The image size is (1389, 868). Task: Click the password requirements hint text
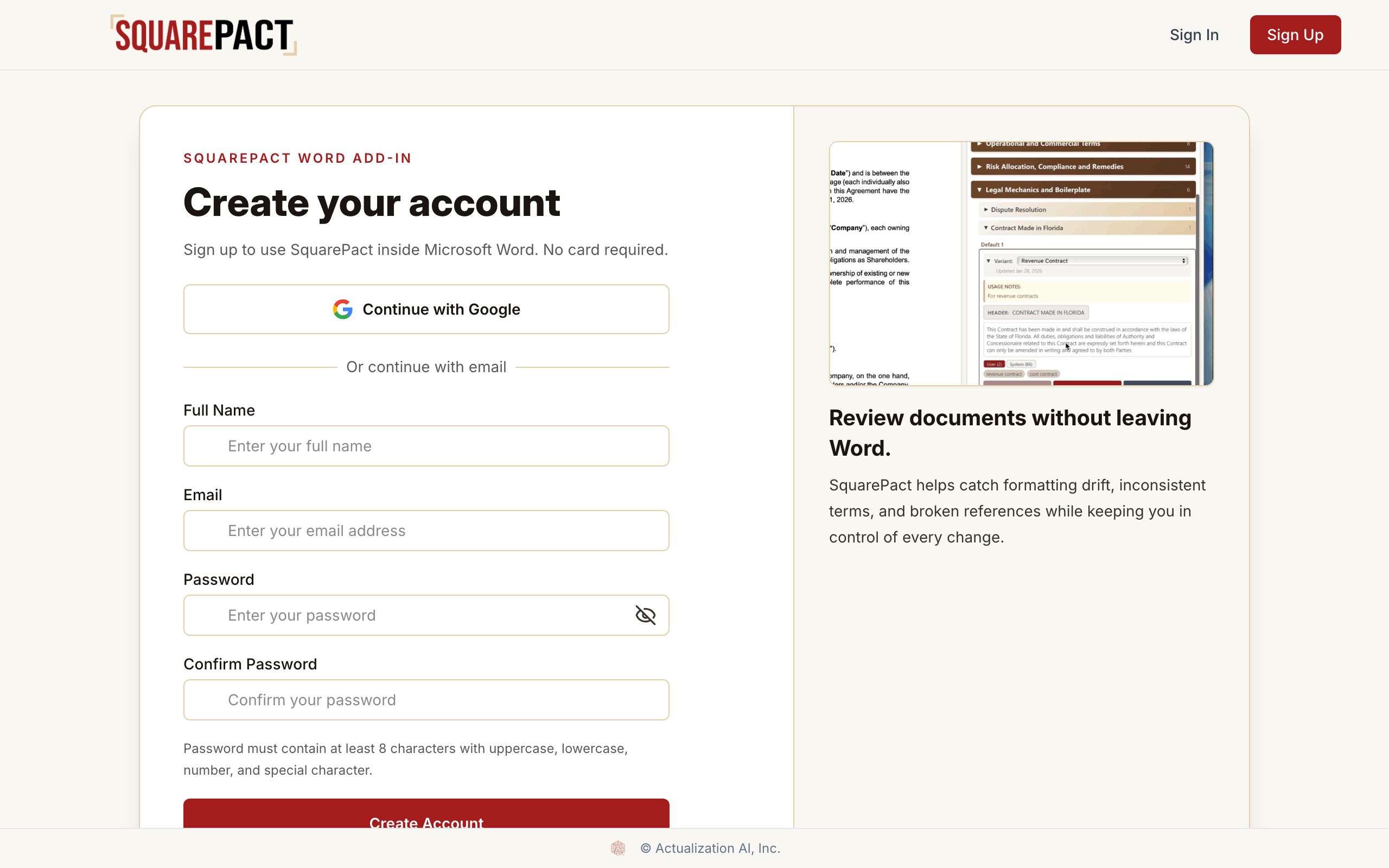[x=405, y=759]
